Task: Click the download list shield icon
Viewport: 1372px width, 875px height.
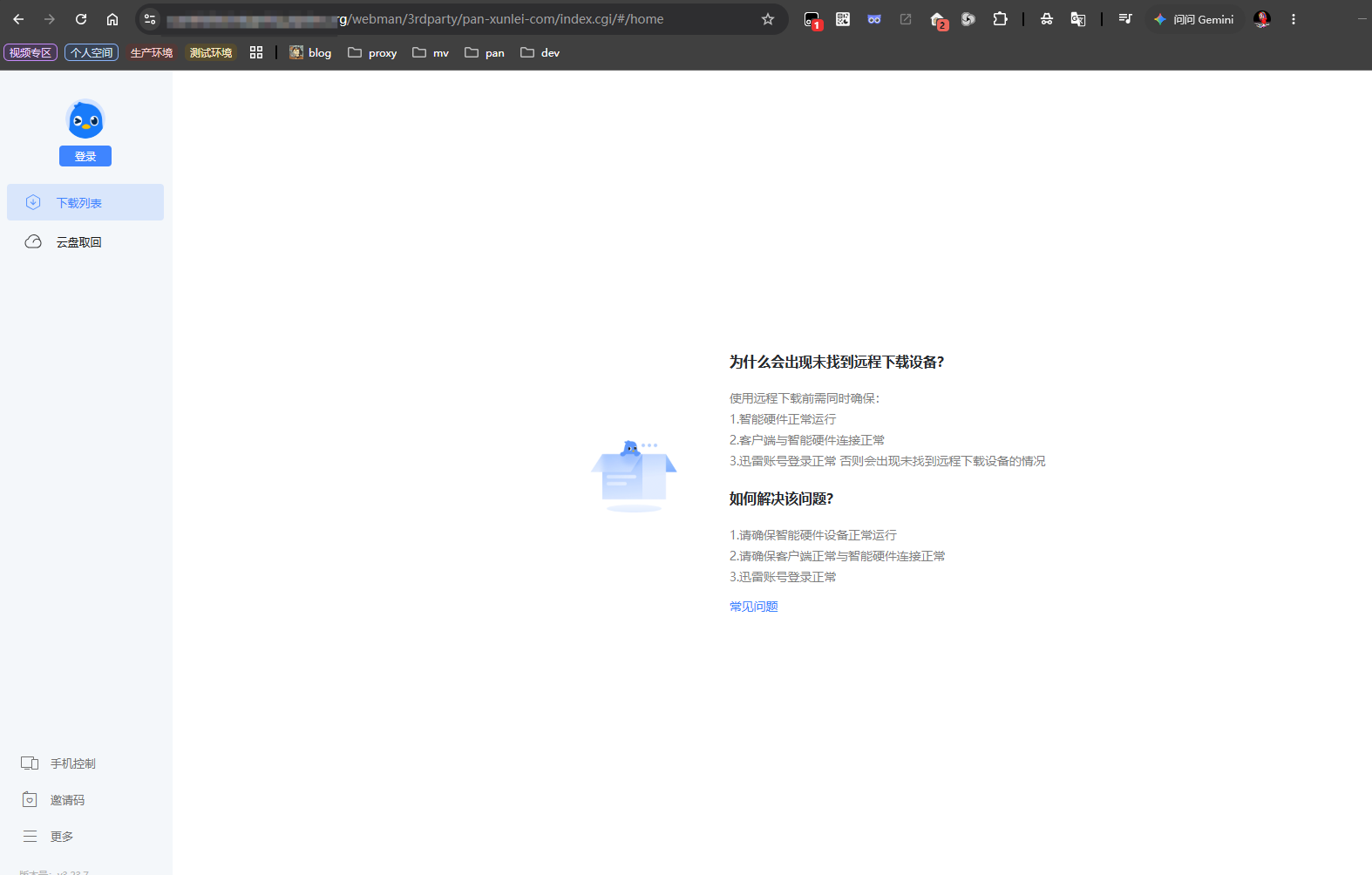Action: click(x=33, y=202)
